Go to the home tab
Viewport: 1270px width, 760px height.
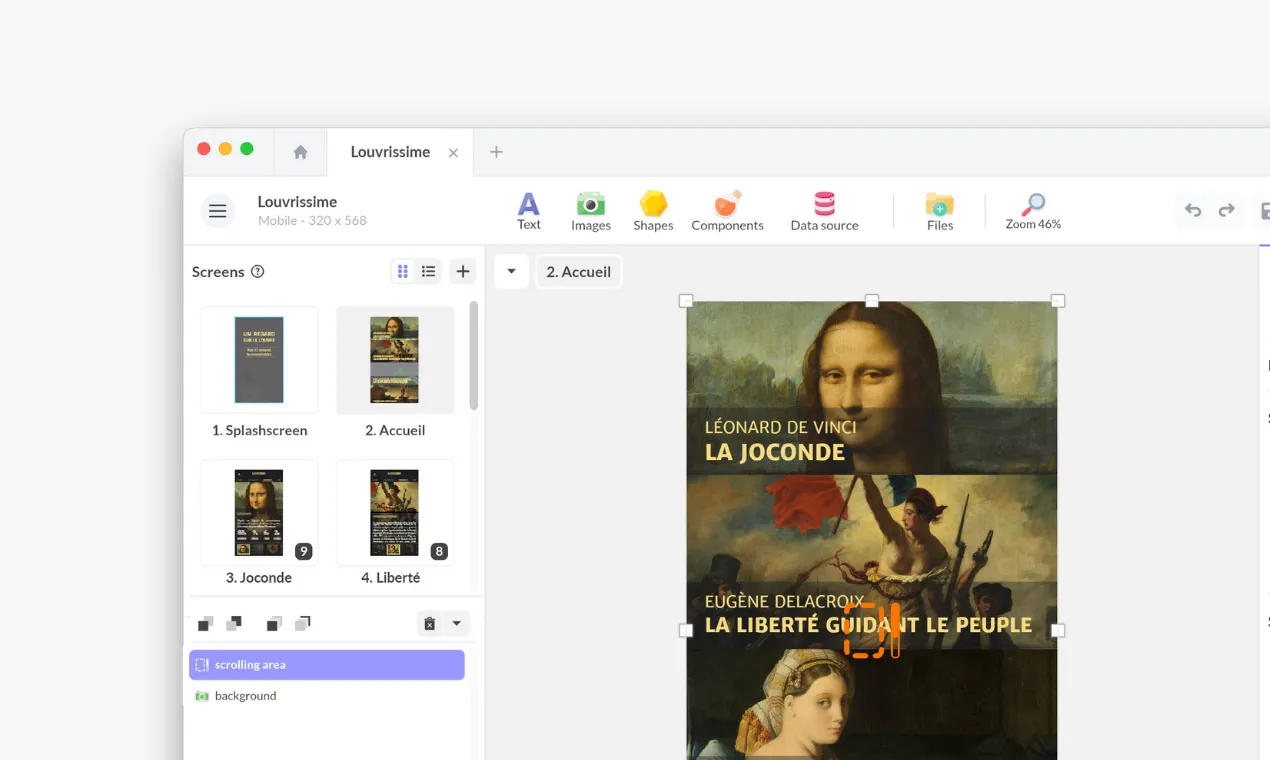[x=299, y=151]
